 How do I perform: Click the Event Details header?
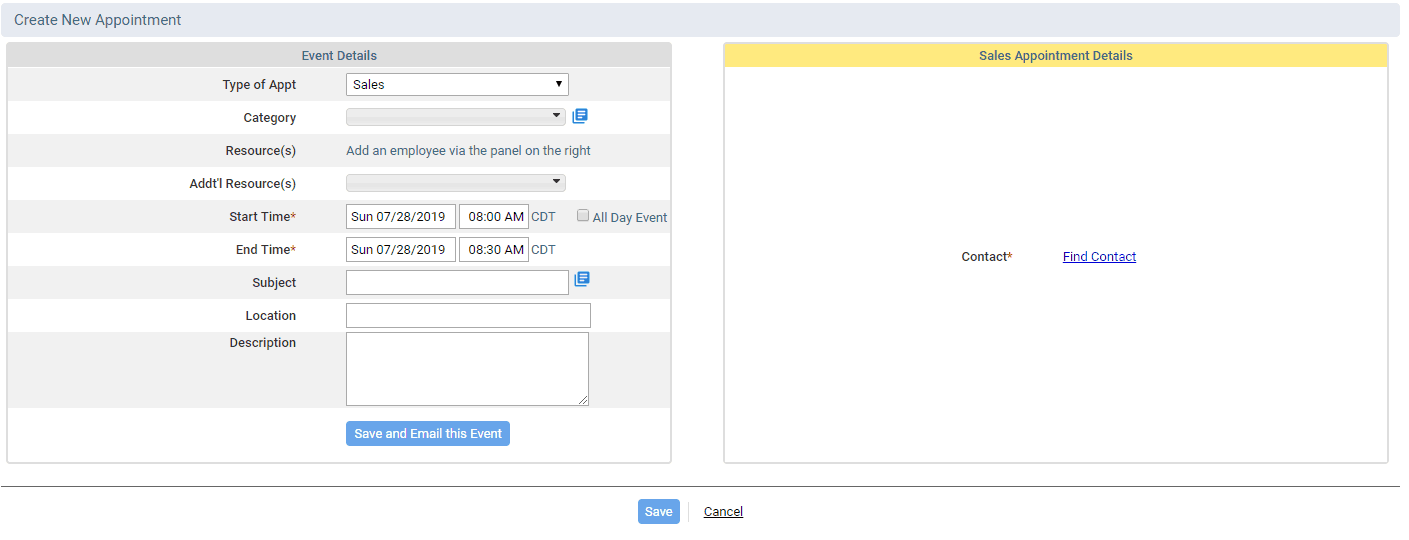[x=339, y=56]
